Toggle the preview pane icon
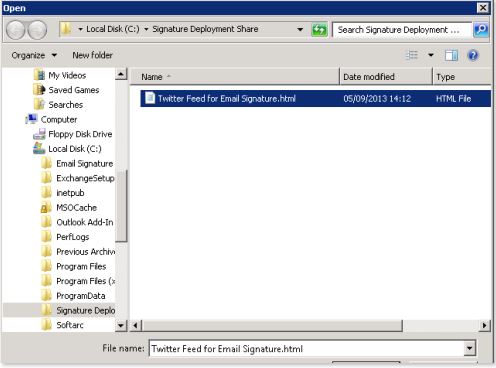The height and width of the screenshot is (368, 496). pyautogui.click(x=451, y=55)
